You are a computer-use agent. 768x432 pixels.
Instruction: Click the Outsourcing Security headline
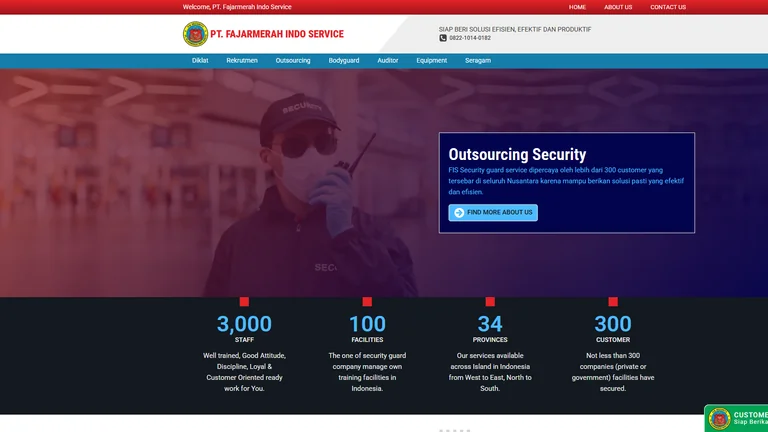point(517,154)
